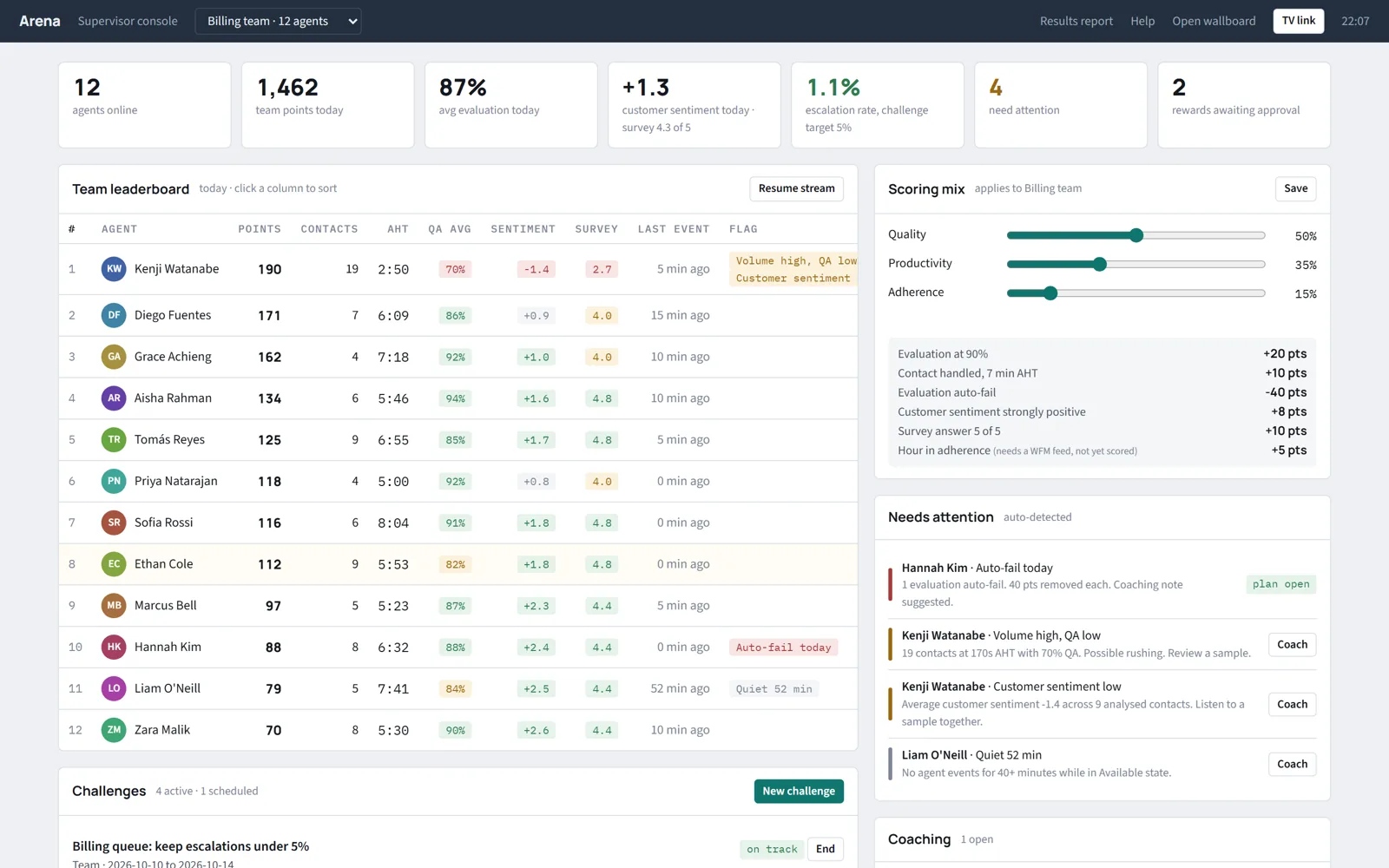Click Diego Fuentes' DF avatar
The image size is (1389, 868).
pyautogui.click(x=114, y=315)
